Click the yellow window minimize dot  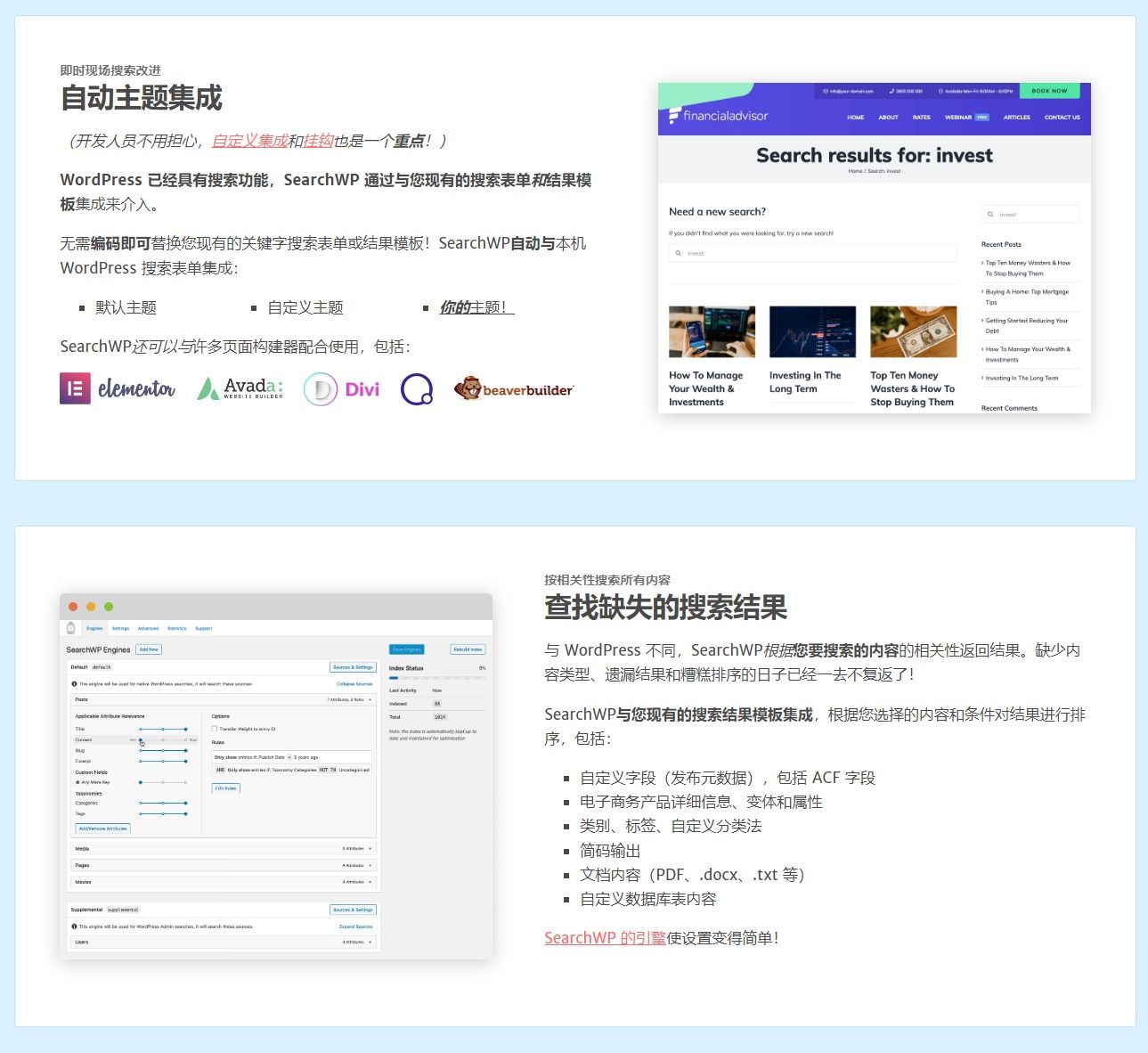[91, 607]
